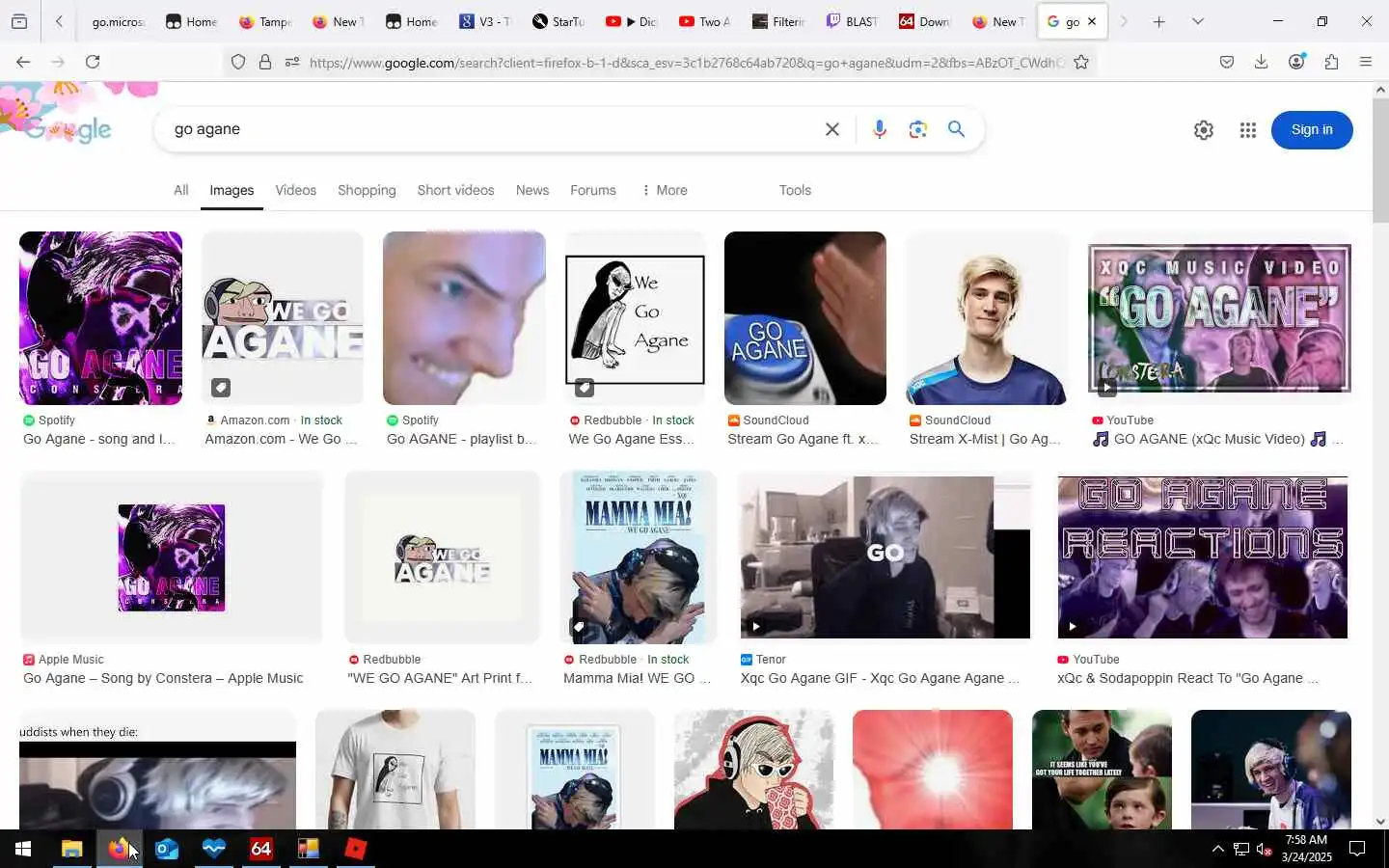This screenshot has width=1389, height=868.
Task: Open the GO AGANE REACTIONS YouTube thumbnail
Action: pos(1203,557)
